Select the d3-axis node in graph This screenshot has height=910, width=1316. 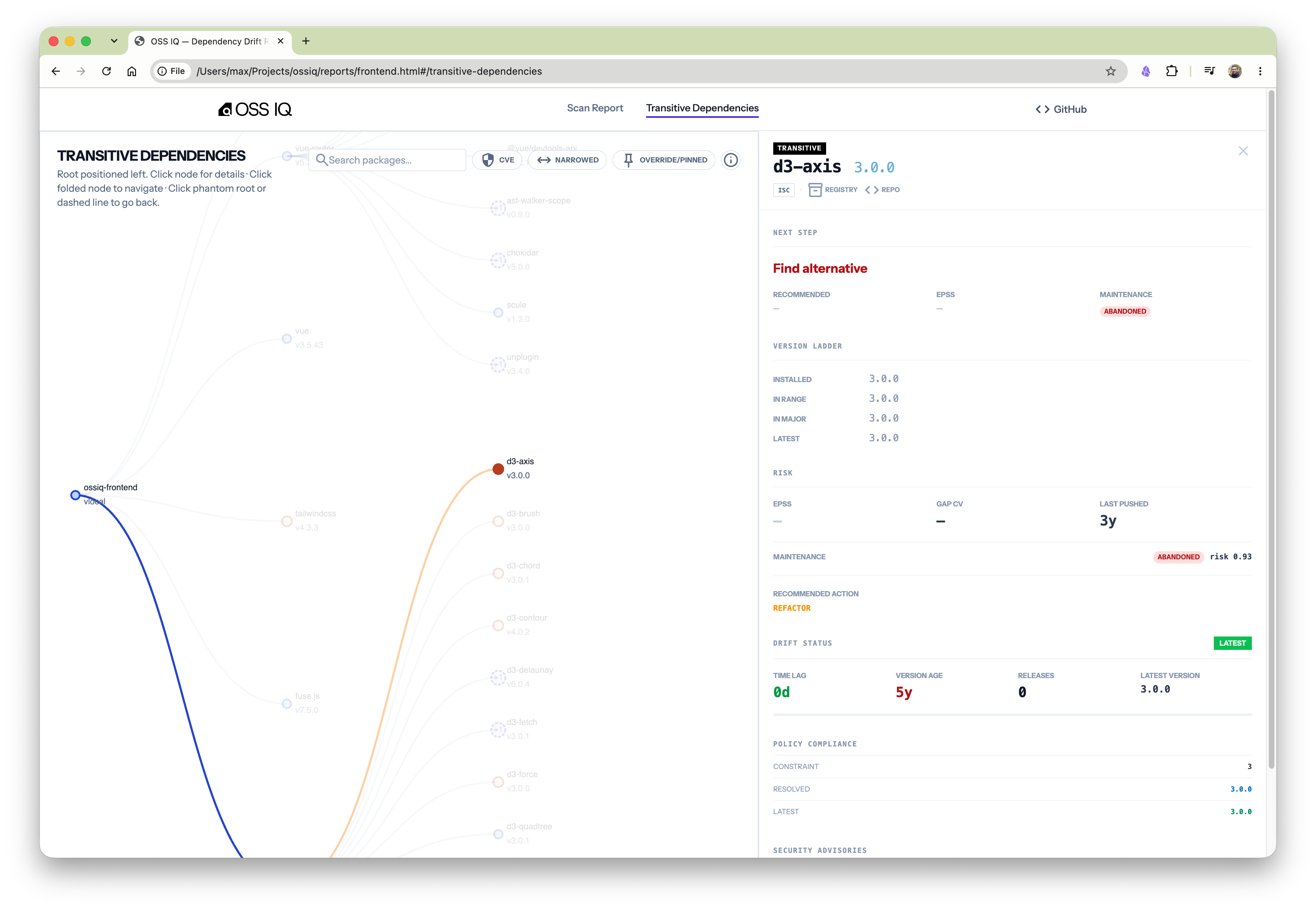[x=498, y=469]
